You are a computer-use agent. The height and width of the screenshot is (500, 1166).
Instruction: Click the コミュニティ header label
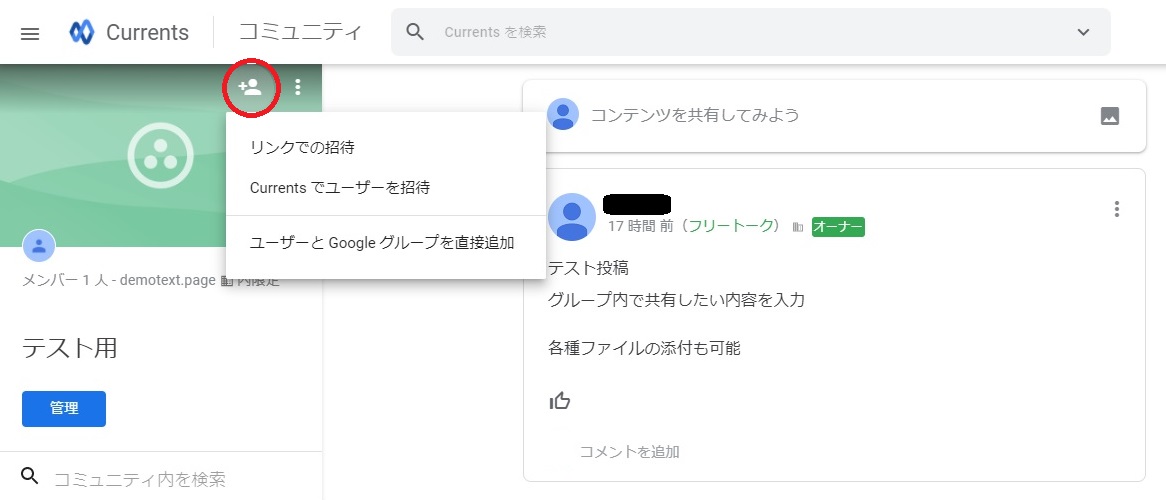[x=300, y=33]
